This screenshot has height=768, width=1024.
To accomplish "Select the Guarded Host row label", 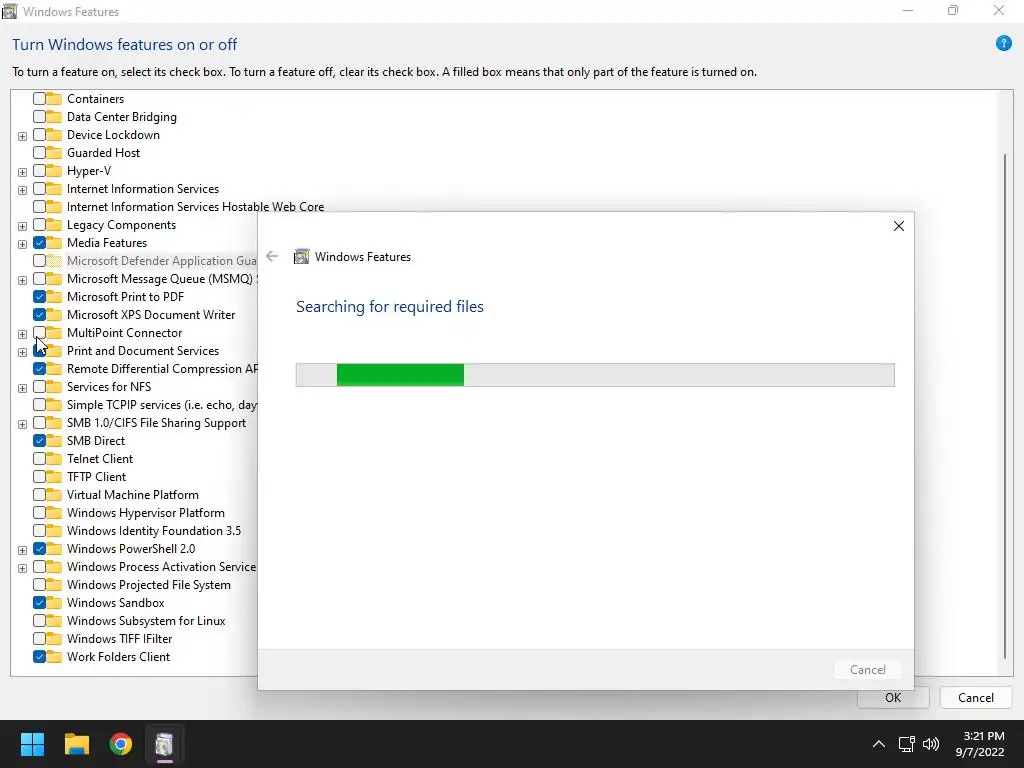I will (103, 153).
